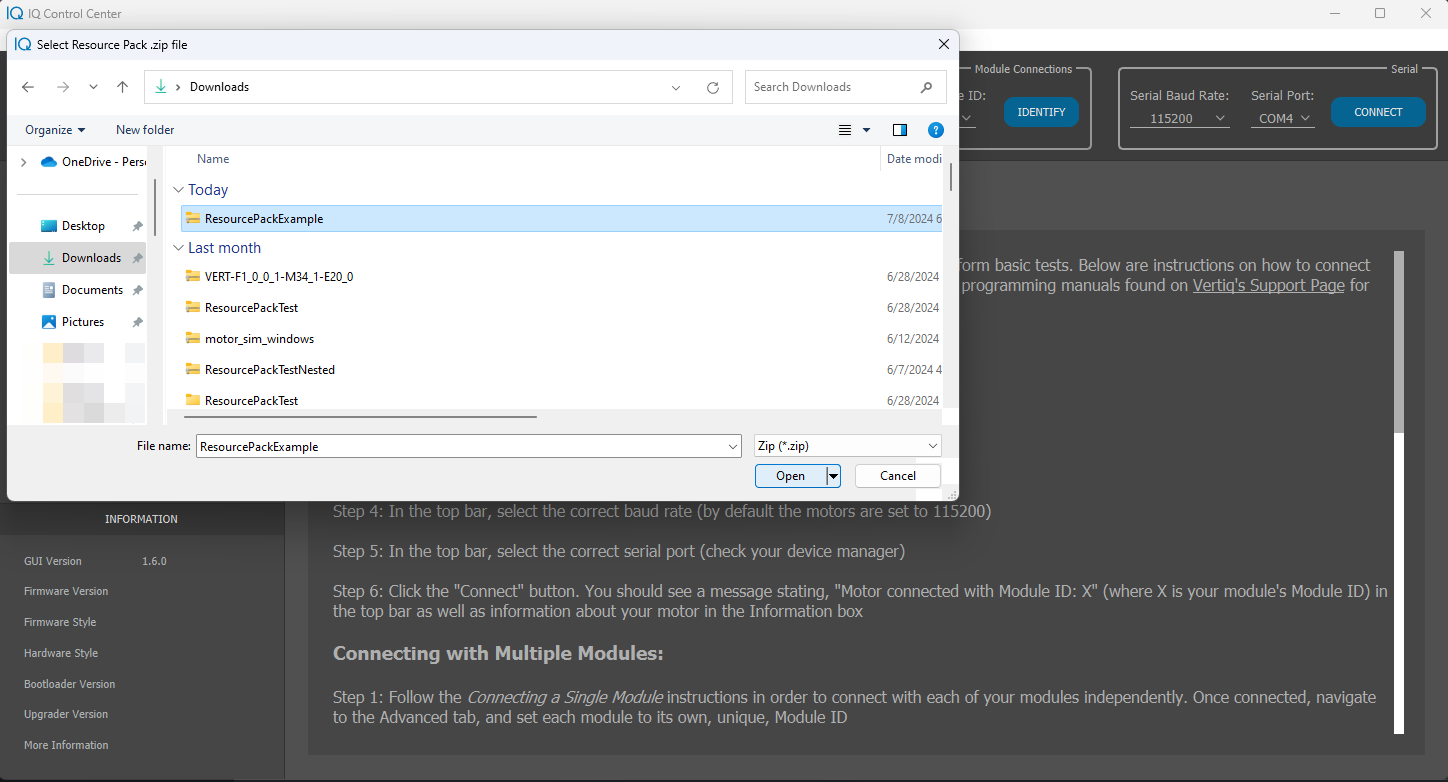Click folder icon of motor_sim_windows
The width and height of the screenshot is (1448, 782).
[193, 339]
